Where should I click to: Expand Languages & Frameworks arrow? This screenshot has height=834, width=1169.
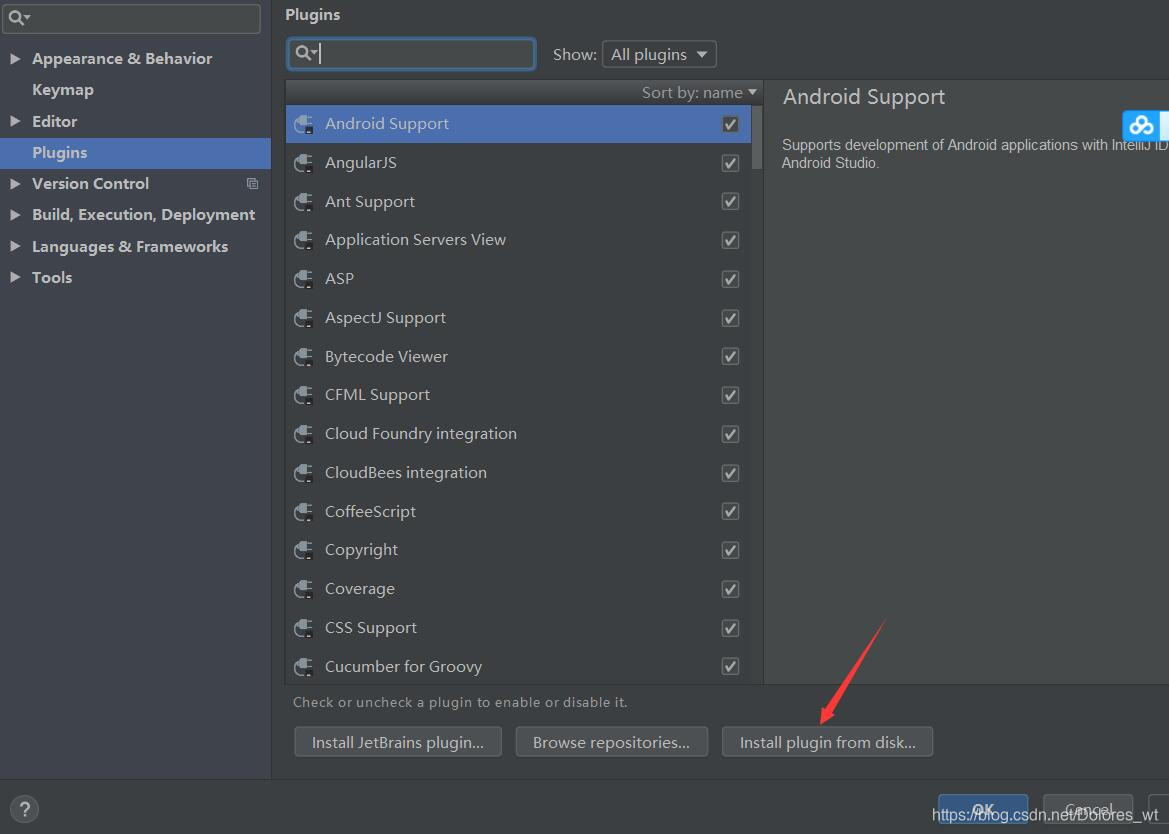[15, 246]
